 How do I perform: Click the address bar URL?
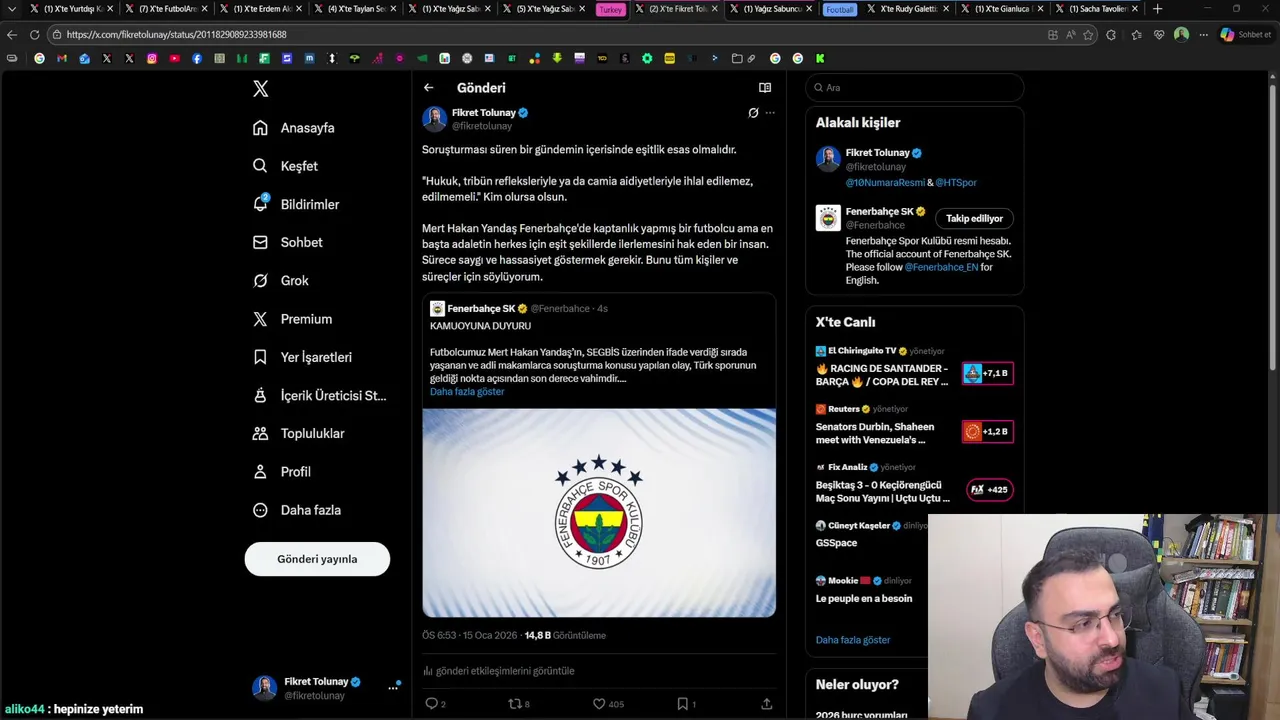tap(177, 35)
